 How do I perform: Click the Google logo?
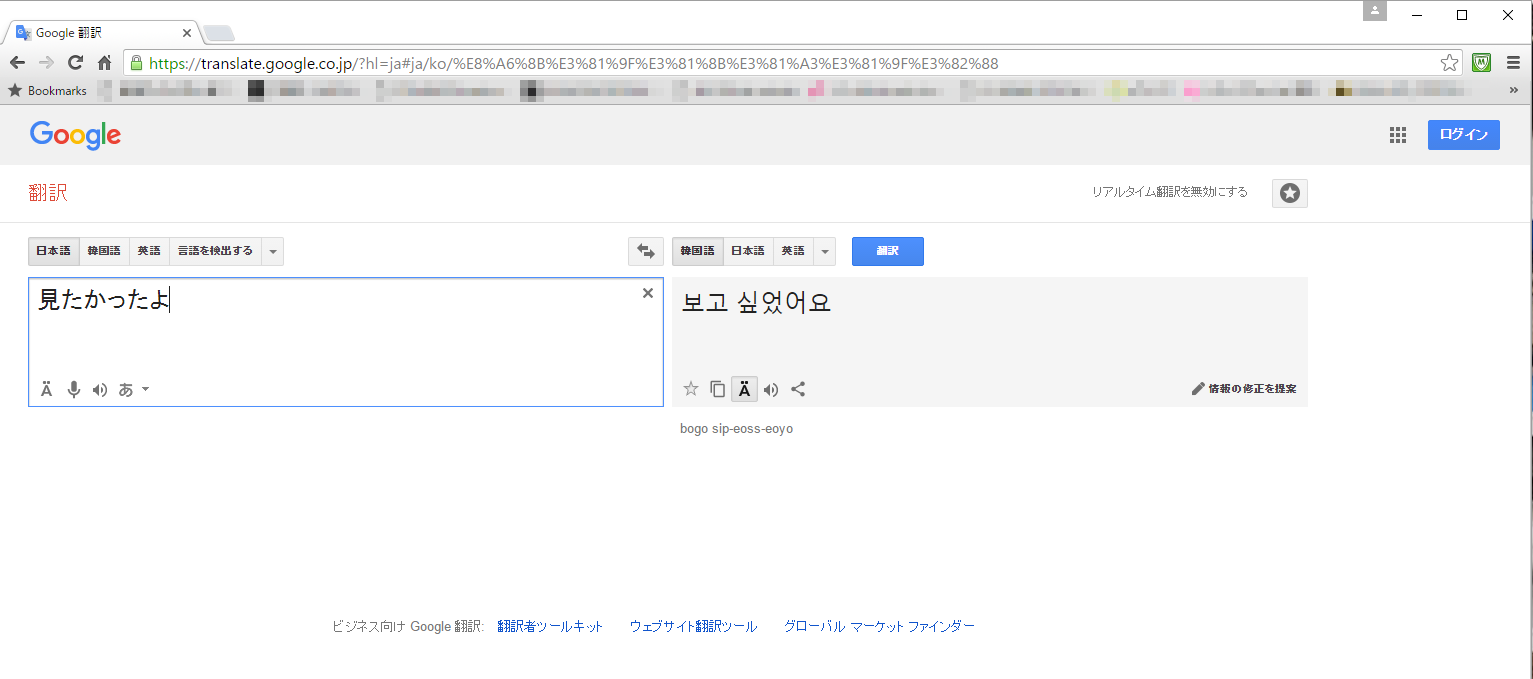[76, 135]
